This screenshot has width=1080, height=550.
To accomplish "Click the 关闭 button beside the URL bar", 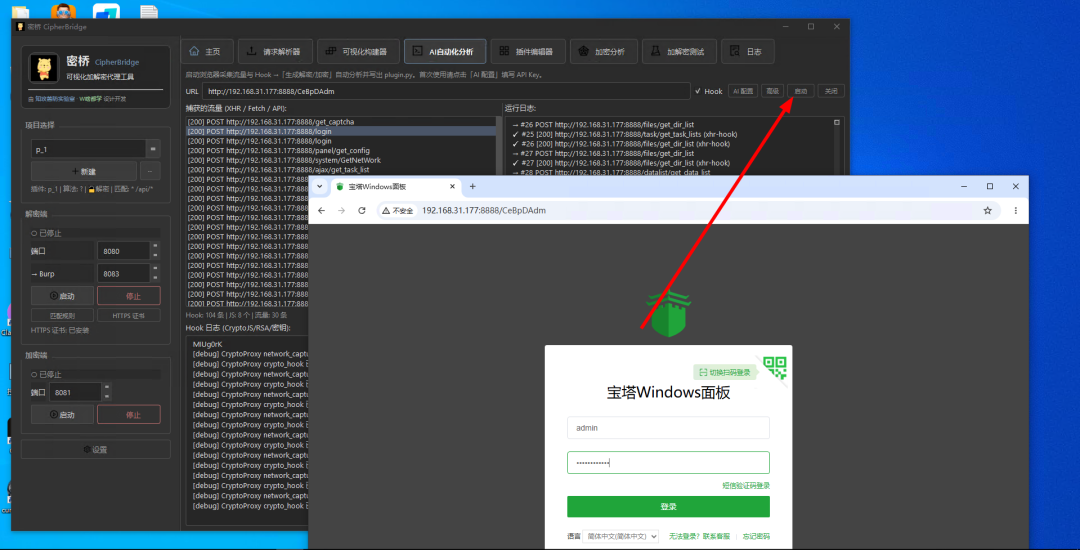I will (x=831, y=91).
